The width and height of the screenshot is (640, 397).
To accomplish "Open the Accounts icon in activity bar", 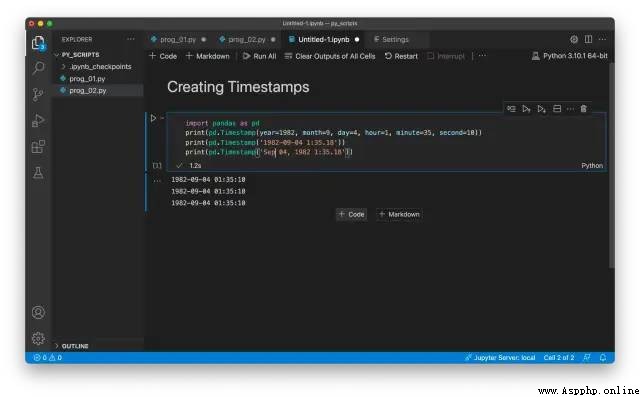I will click(38, 312).
